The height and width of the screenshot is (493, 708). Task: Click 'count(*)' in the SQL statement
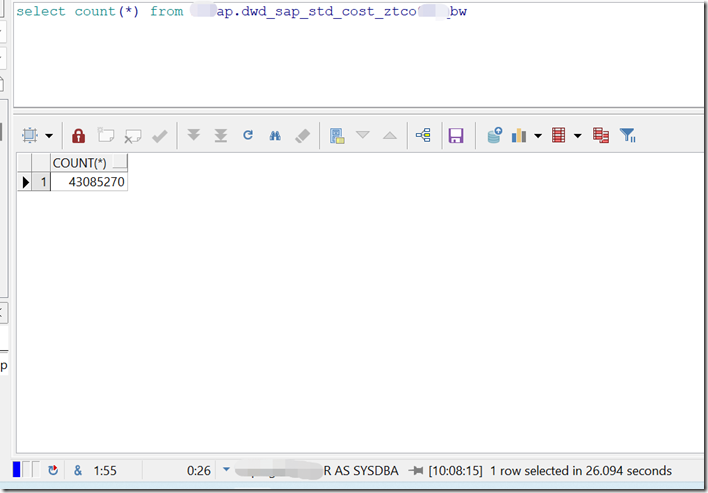click(x=107, y=12)
